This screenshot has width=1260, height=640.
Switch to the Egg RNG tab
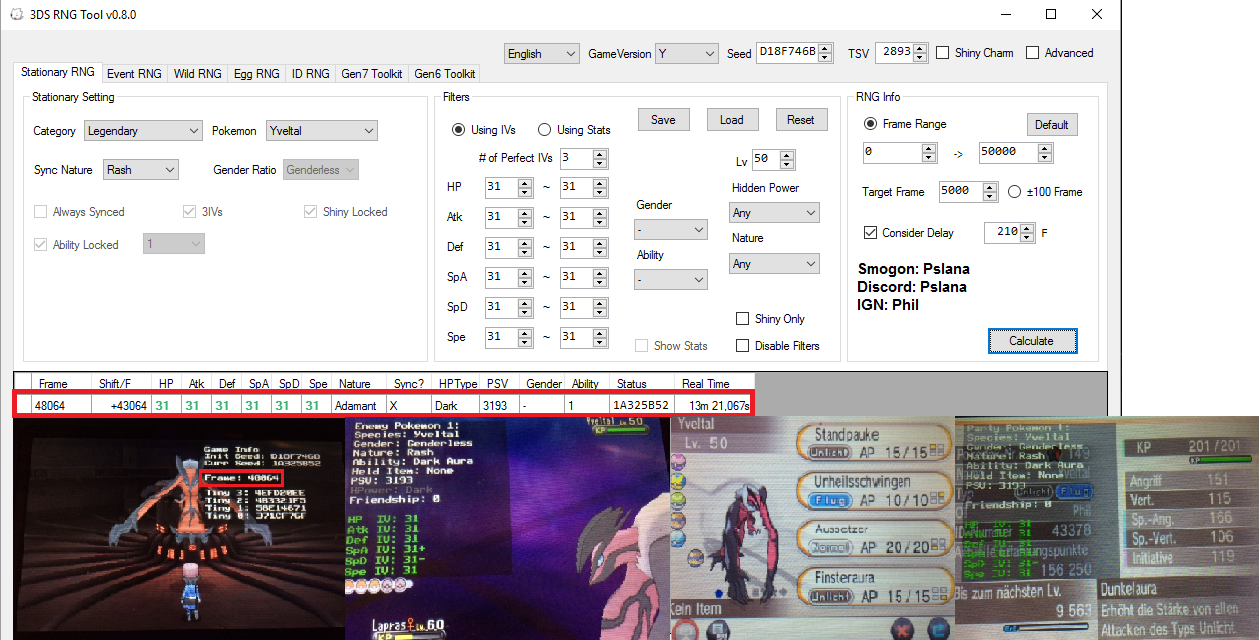point(257,74)
